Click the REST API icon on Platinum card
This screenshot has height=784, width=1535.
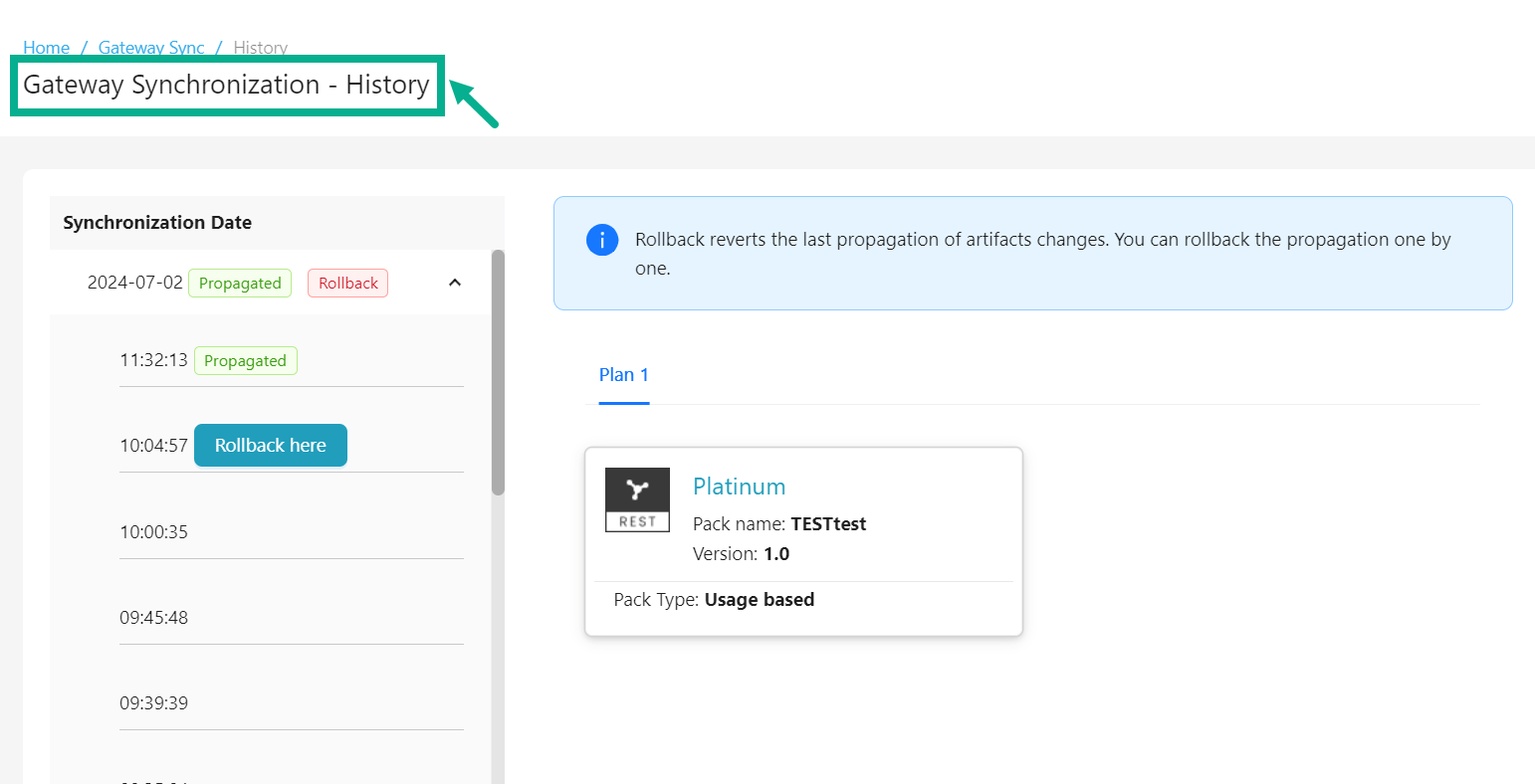point(637,499)
